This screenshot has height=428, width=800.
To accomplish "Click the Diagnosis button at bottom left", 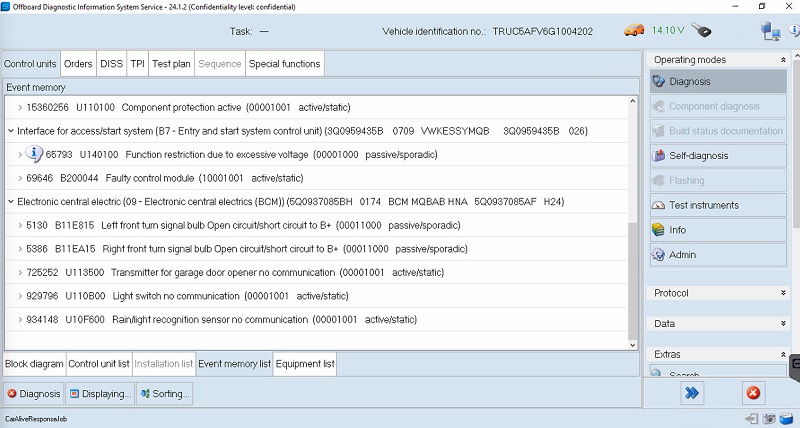I will pyautogui.click(x=34, y=394).
